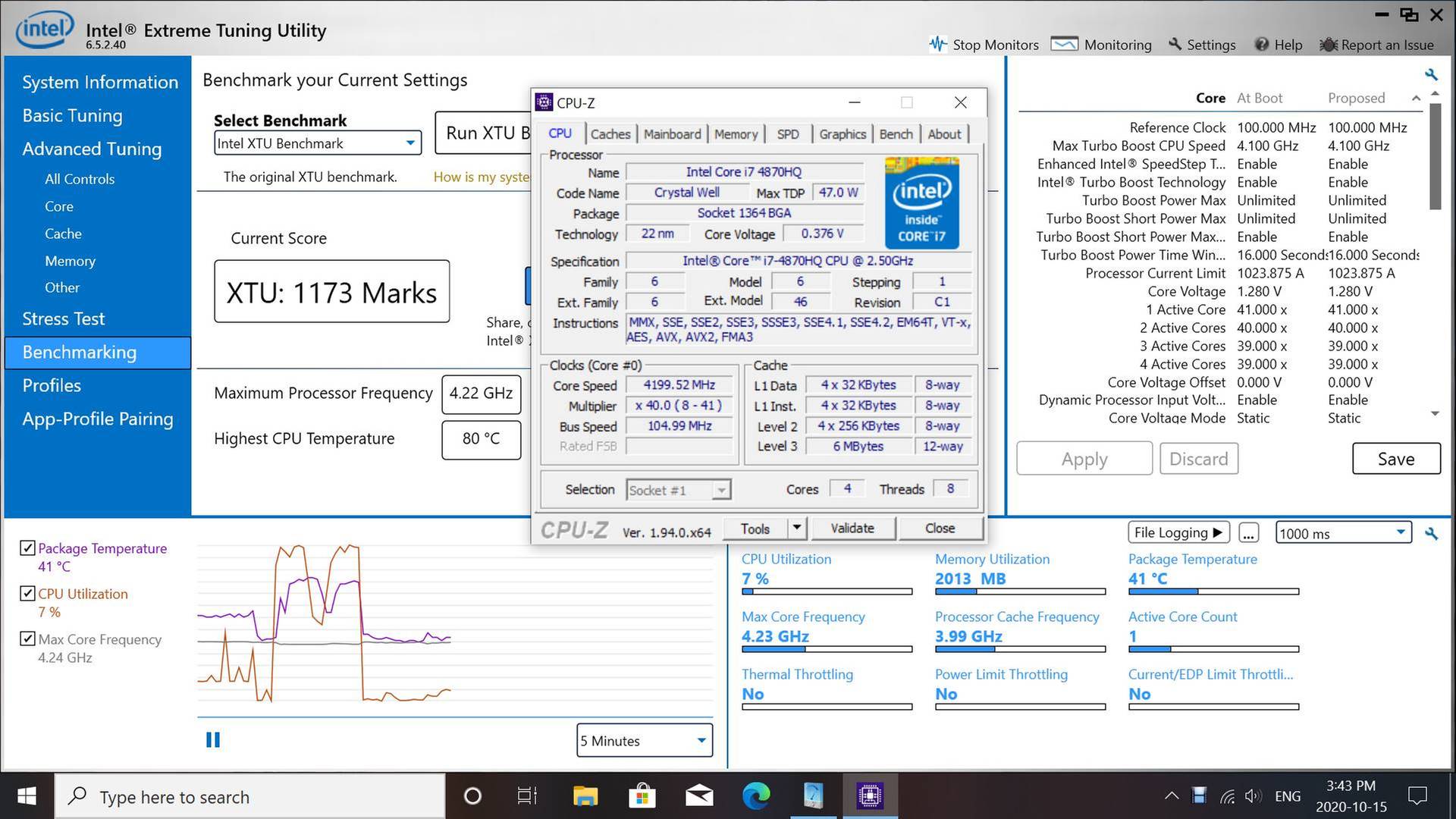Click the Cortana circle icon
This screenshot has width=1456, height=819.
coord(472,796)
